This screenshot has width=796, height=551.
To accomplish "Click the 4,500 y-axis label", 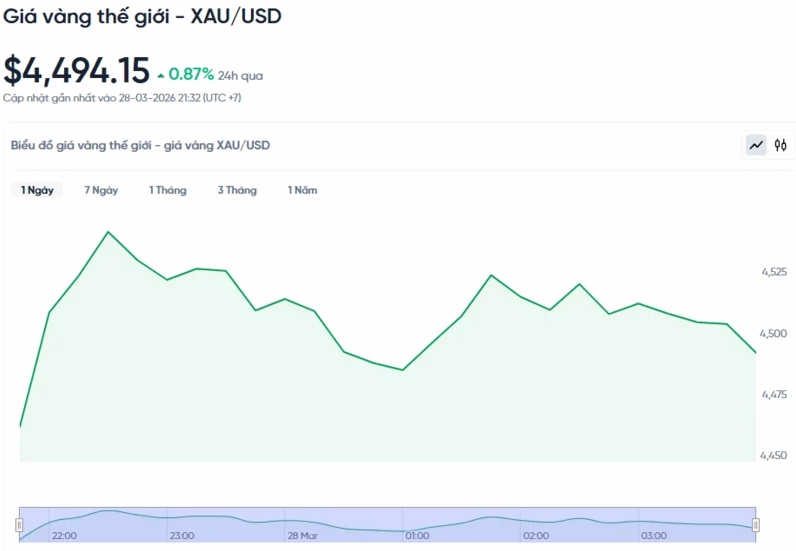I will 774,333.
